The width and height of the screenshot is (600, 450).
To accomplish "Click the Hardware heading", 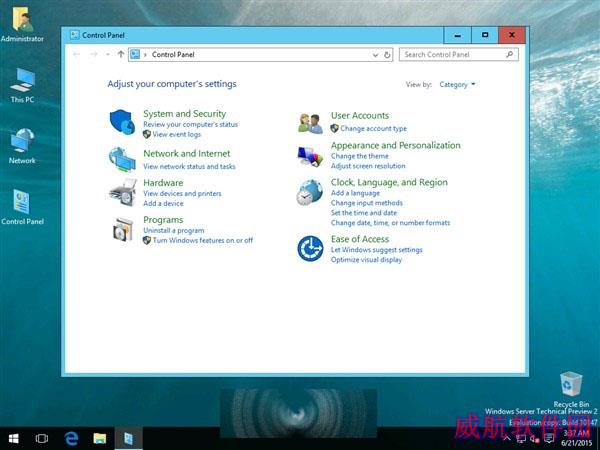I will tap(163, 183).
